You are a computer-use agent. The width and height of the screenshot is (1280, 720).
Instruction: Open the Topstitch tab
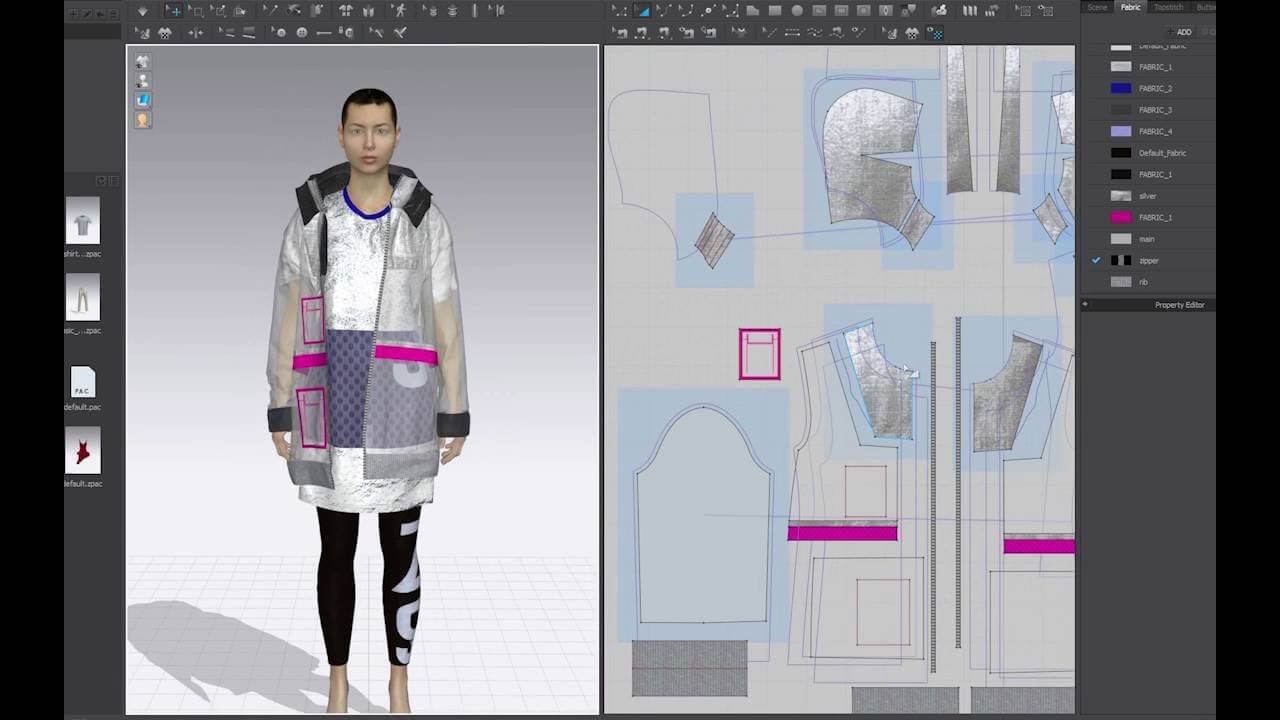tap(1168, 7)
